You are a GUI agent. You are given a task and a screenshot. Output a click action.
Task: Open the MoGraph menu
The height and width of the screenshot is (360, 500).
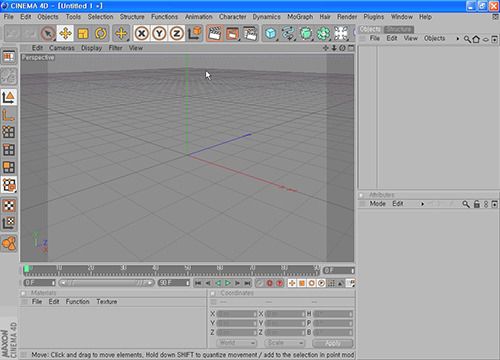300,17
